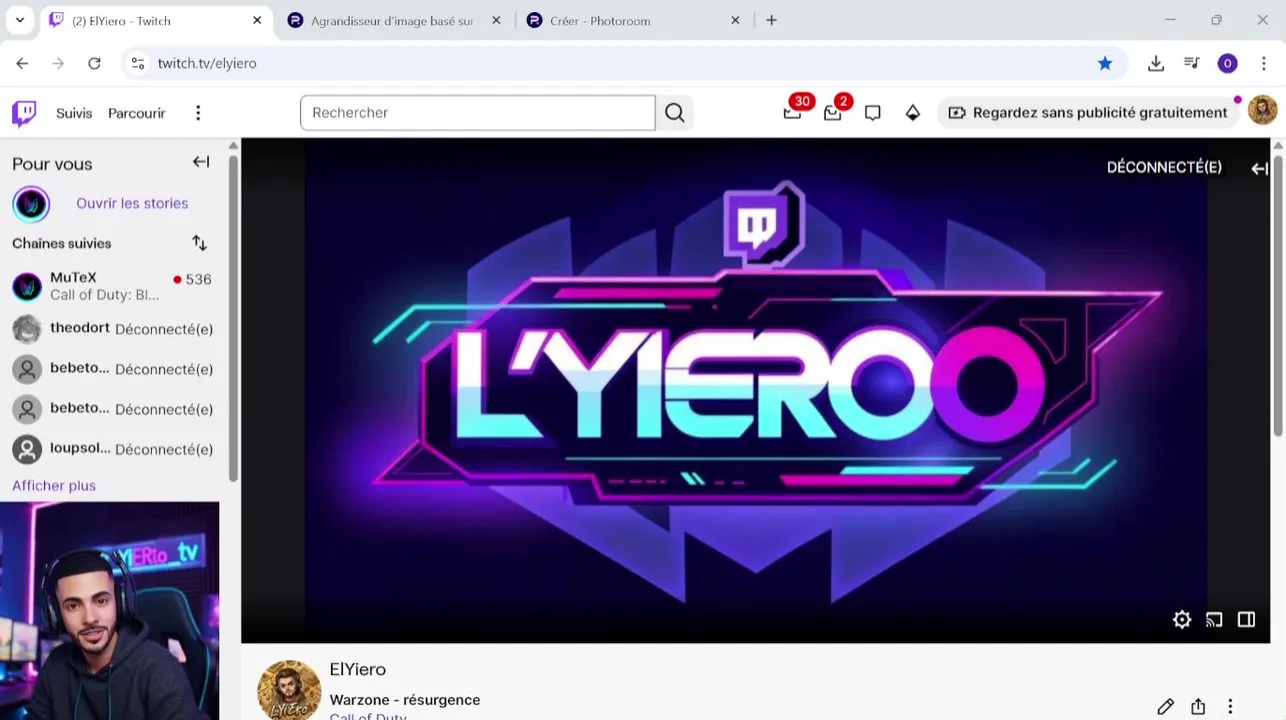The height and width of the screenshot is (720, 1286).
Task: Open the Chrome downloads icon
Action: [1156, 63]
